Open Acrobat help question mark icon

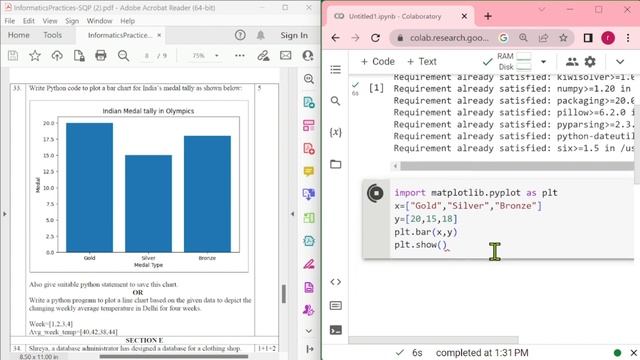240,36
